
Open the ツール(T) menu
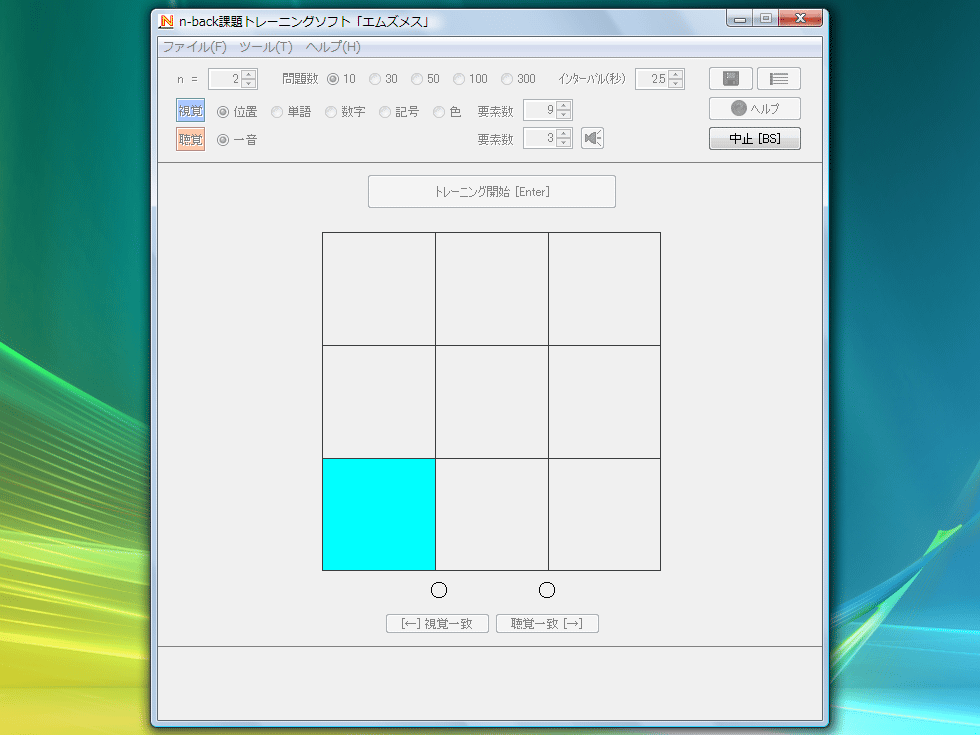265,47
